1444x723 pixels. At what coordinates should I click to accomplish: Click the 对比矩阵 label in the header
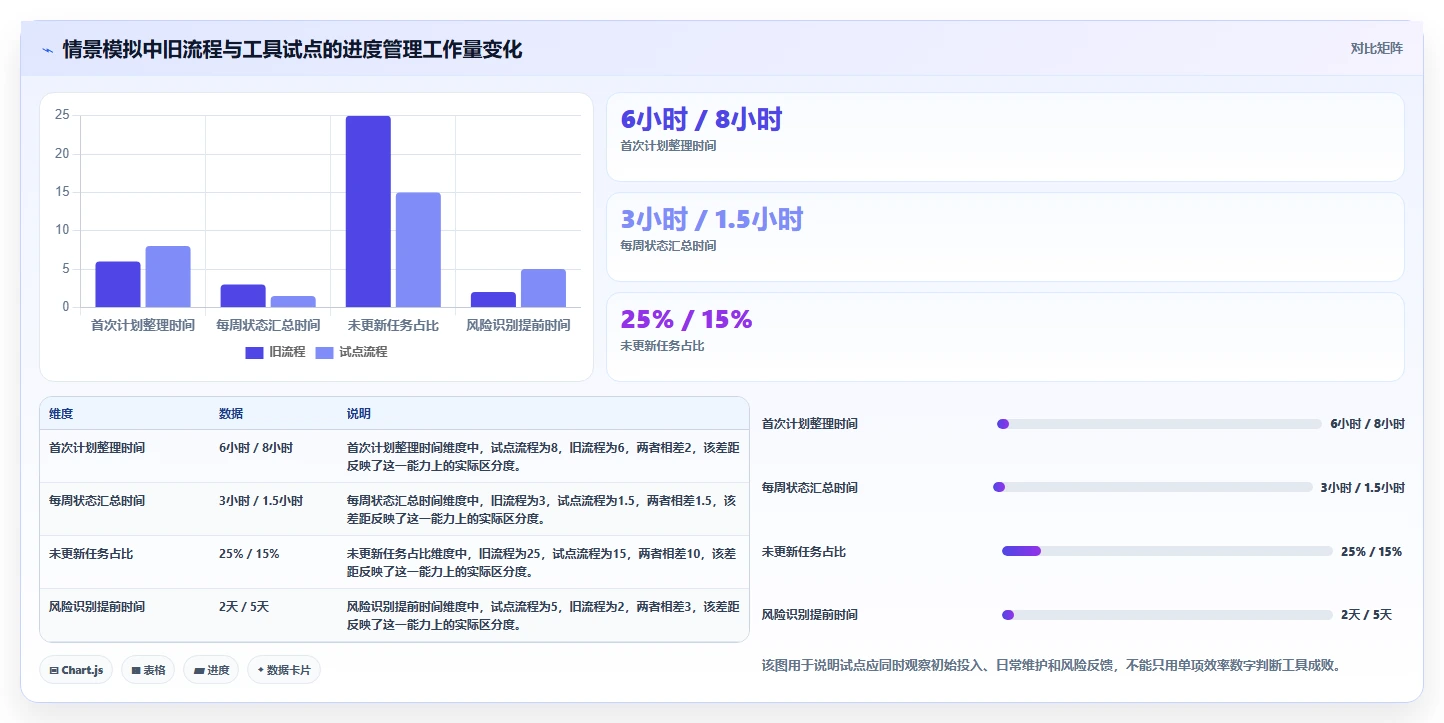point(1377,48)
